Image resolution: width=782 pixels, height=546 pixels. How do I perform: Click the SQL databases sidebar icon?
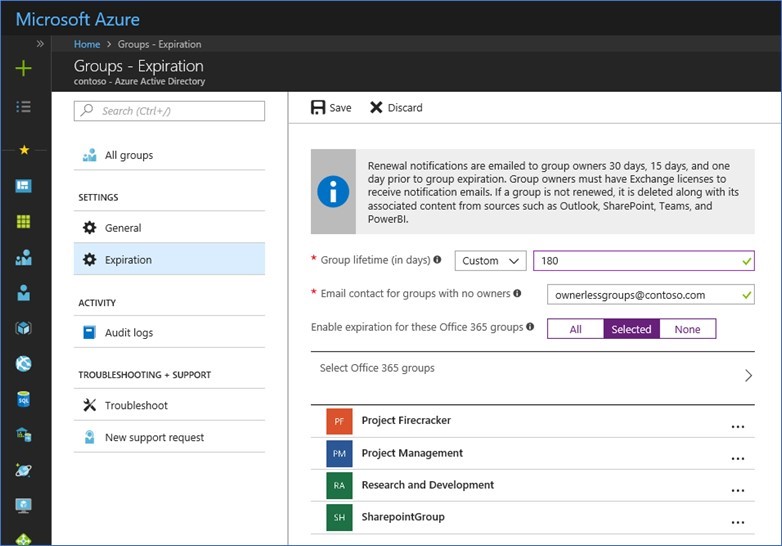(x=24, y=399)
